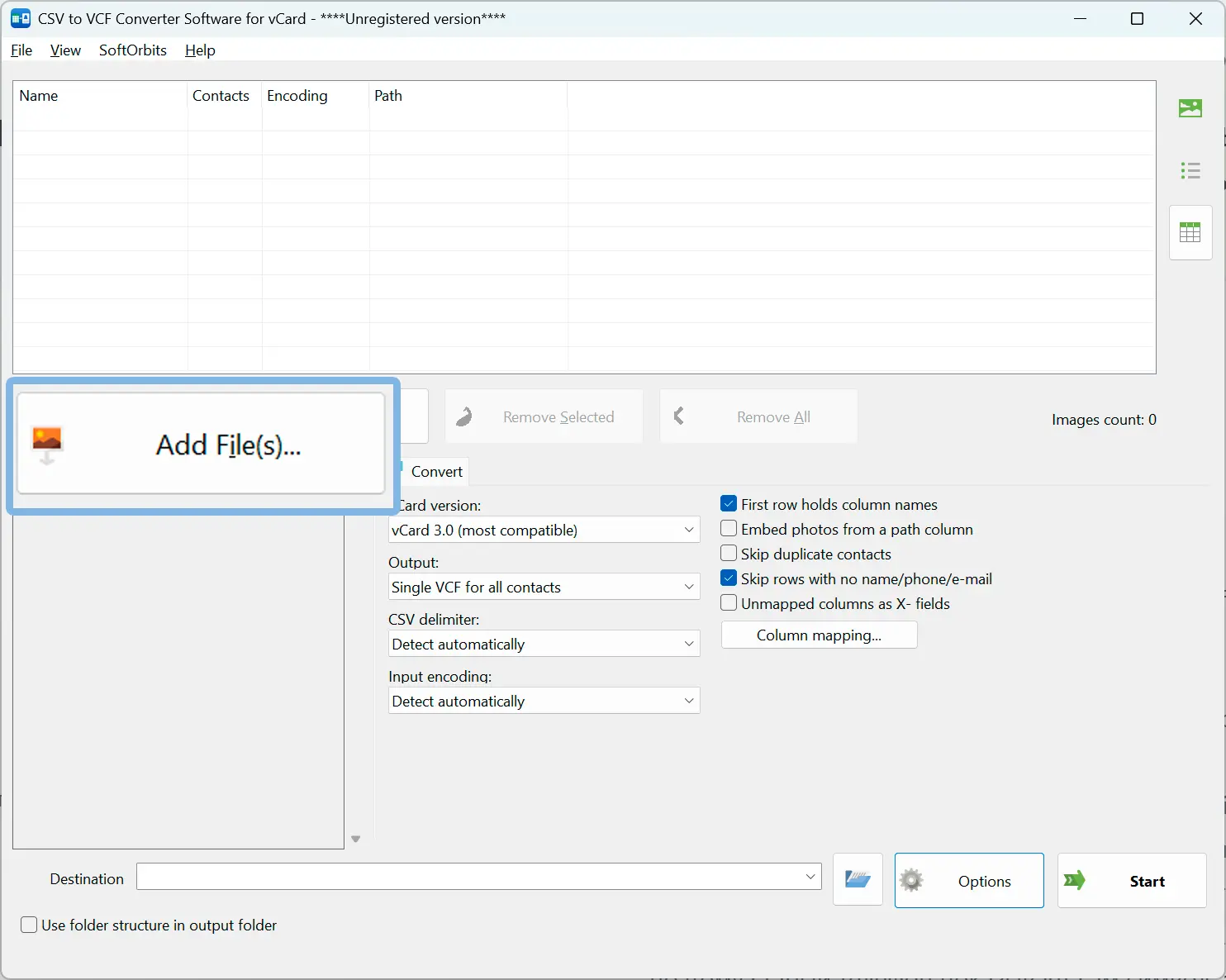The image size is (1226, 980).
Task: Click the Path column header
Action: click(468, 96)
